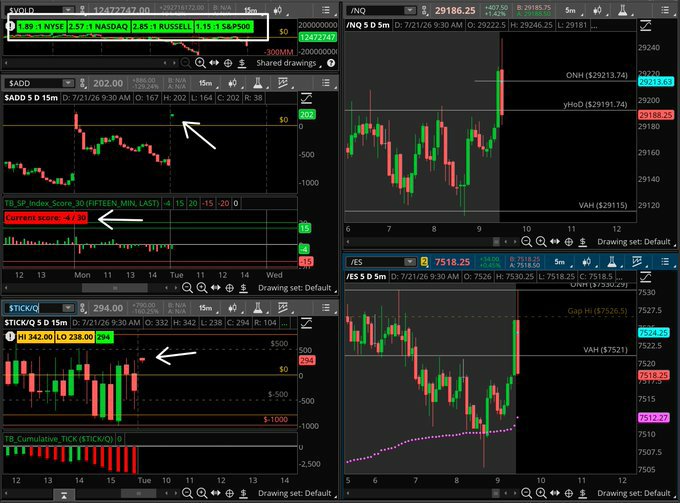Screen dimensions: 680x503
Task: Open the symbol dropdown for $ADD
Action: 68,83
